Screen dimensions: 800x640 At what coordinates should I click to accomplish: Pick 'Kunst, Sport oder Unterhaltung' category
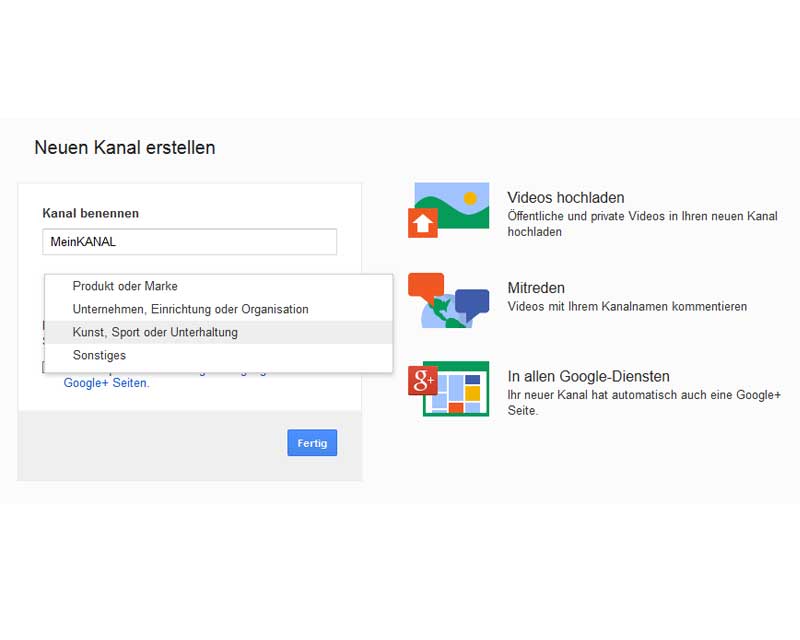[155, 332]
